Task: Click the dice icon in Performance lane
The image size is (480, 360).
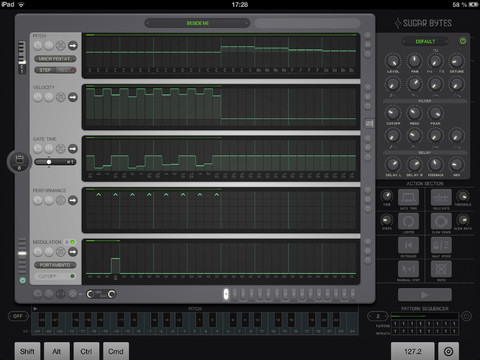Action: (60, 200)
